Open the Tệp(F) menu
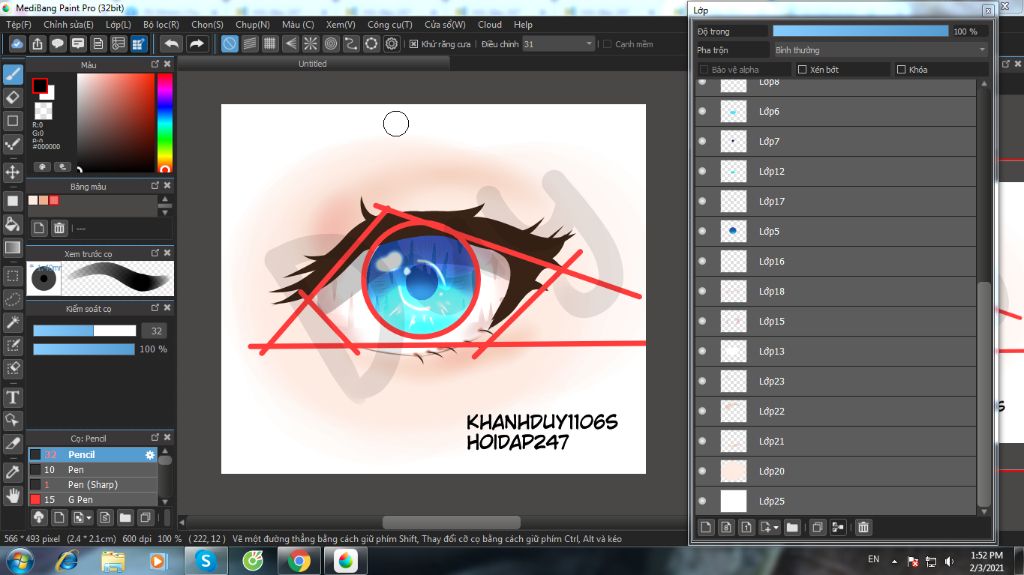The height and width of the screenshot is (575, 1024). pos(18,24)
